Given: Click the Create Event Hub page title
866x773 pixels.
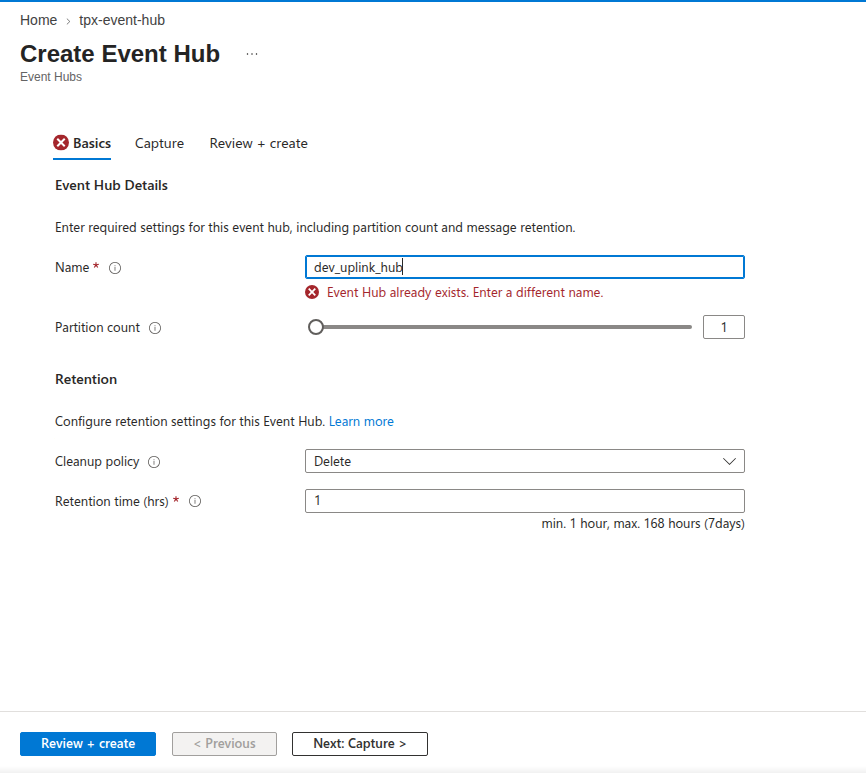Looking at the screenshot, I should click(x=120, y=54).
